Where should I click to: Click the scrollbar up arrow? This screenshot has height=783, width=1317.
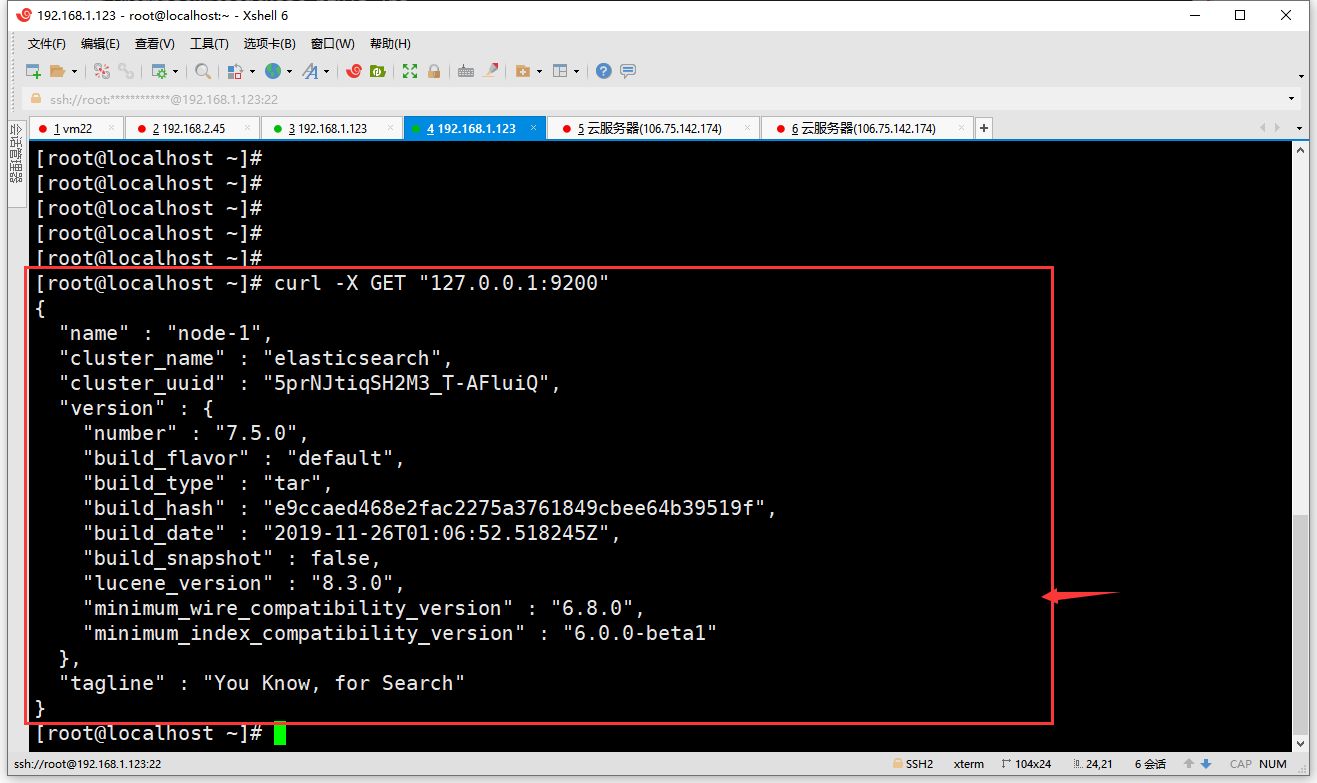pyautogui.click(x=1300, y=150)
